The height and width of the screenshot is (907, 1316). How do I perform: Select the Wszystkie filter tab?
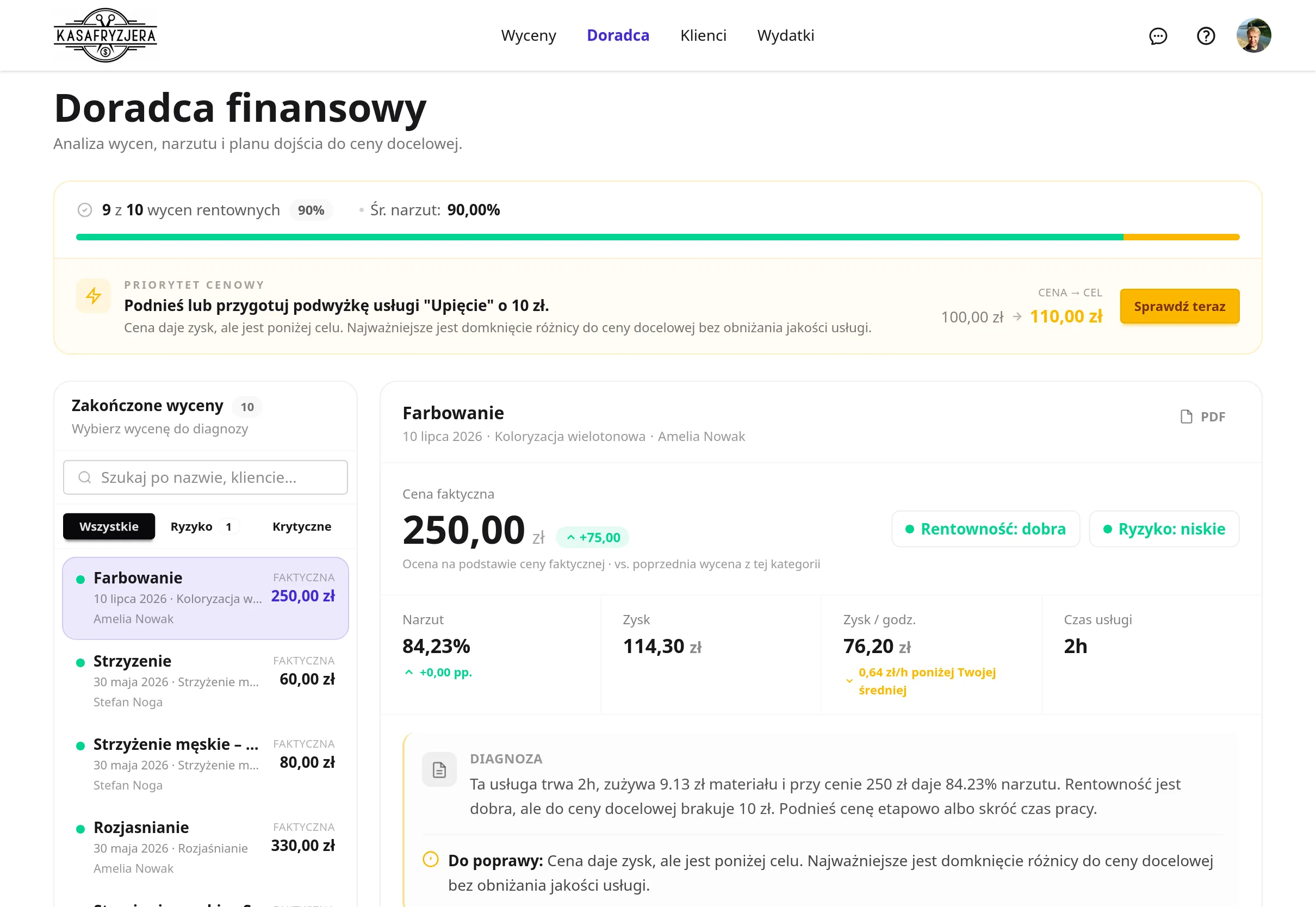point(109,526)
